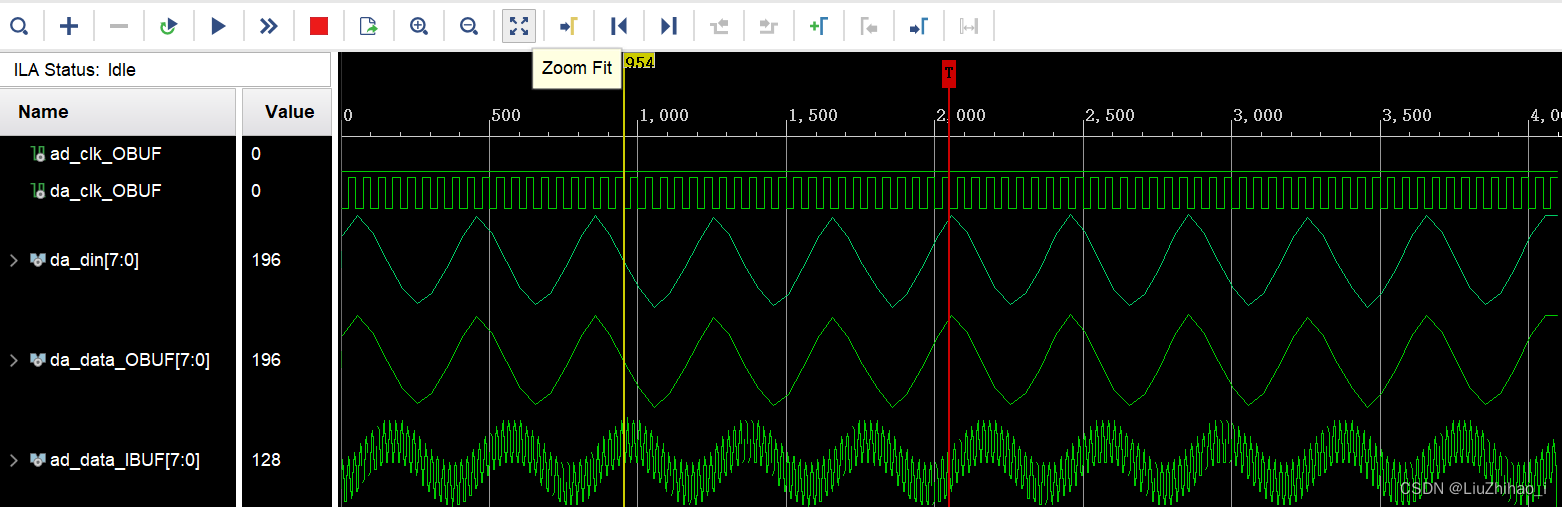Go to cursor icon
Image resolution: width=1562 pixels, height=507 pixels.
tap(568, 26)
